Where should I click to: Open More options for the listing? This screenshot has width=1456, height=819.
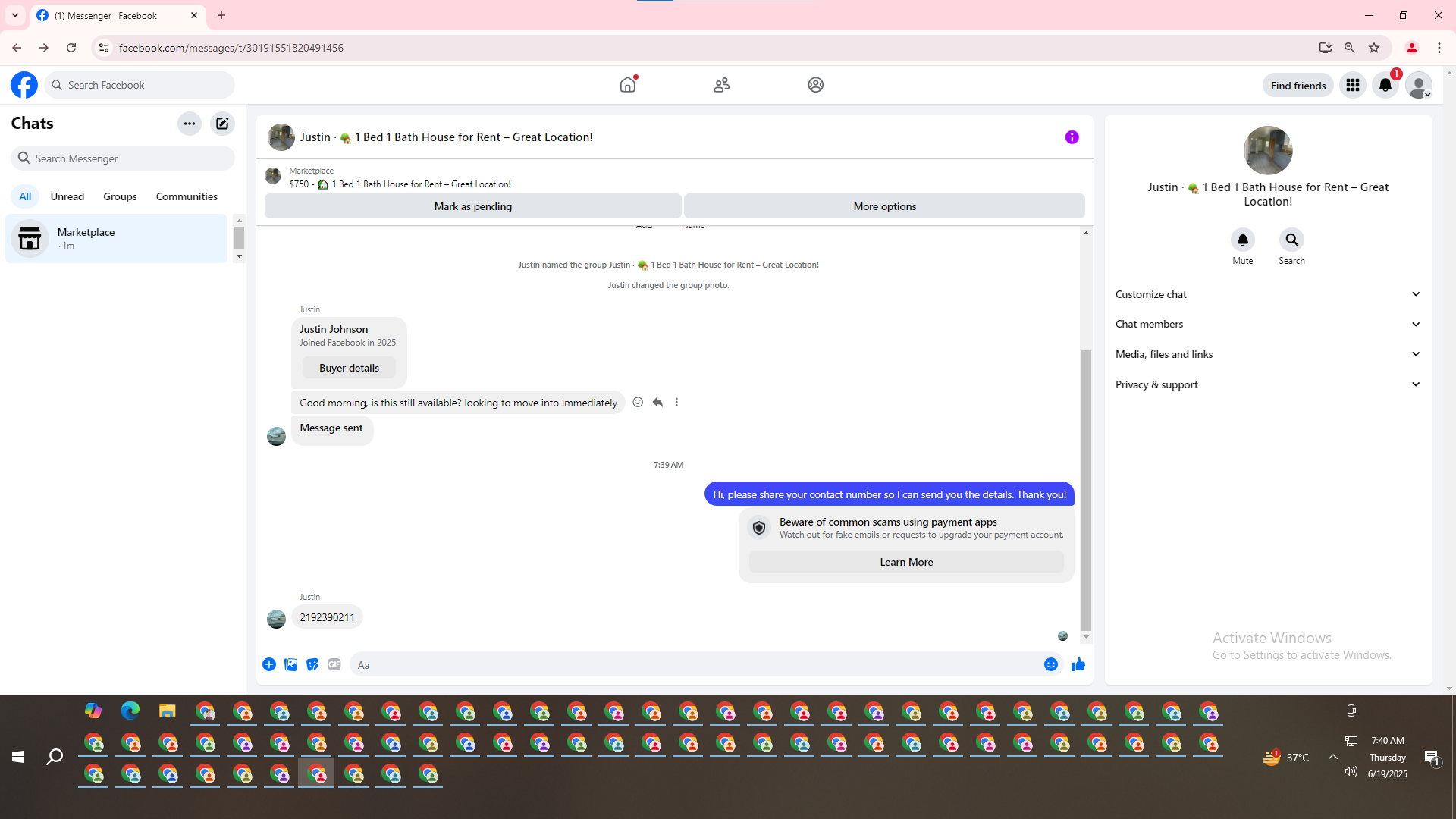tap(885, 206)
